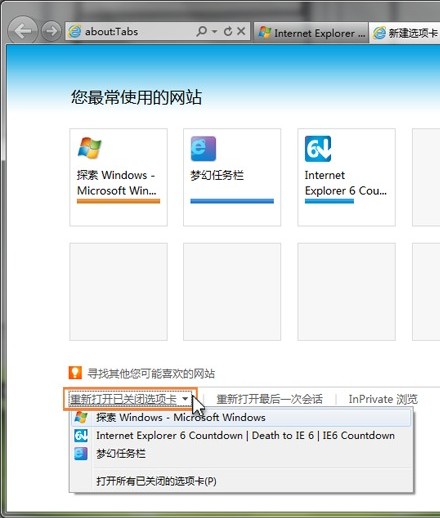Click 重新打开已关闭选项卡 link
This screenshot has width=440, height=518.
[x=123, y=399]
